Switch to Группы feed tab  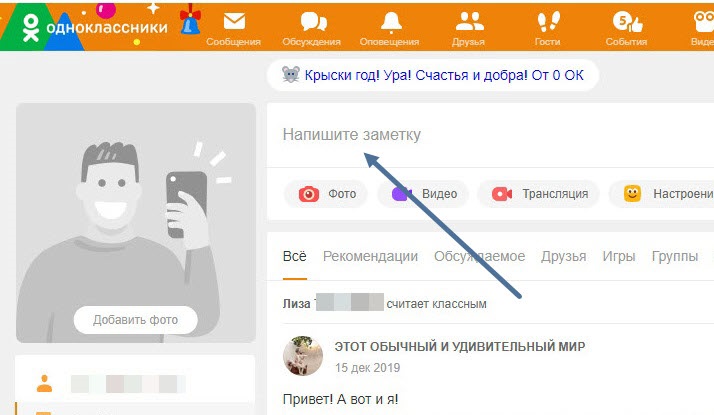tap(674, 256)
